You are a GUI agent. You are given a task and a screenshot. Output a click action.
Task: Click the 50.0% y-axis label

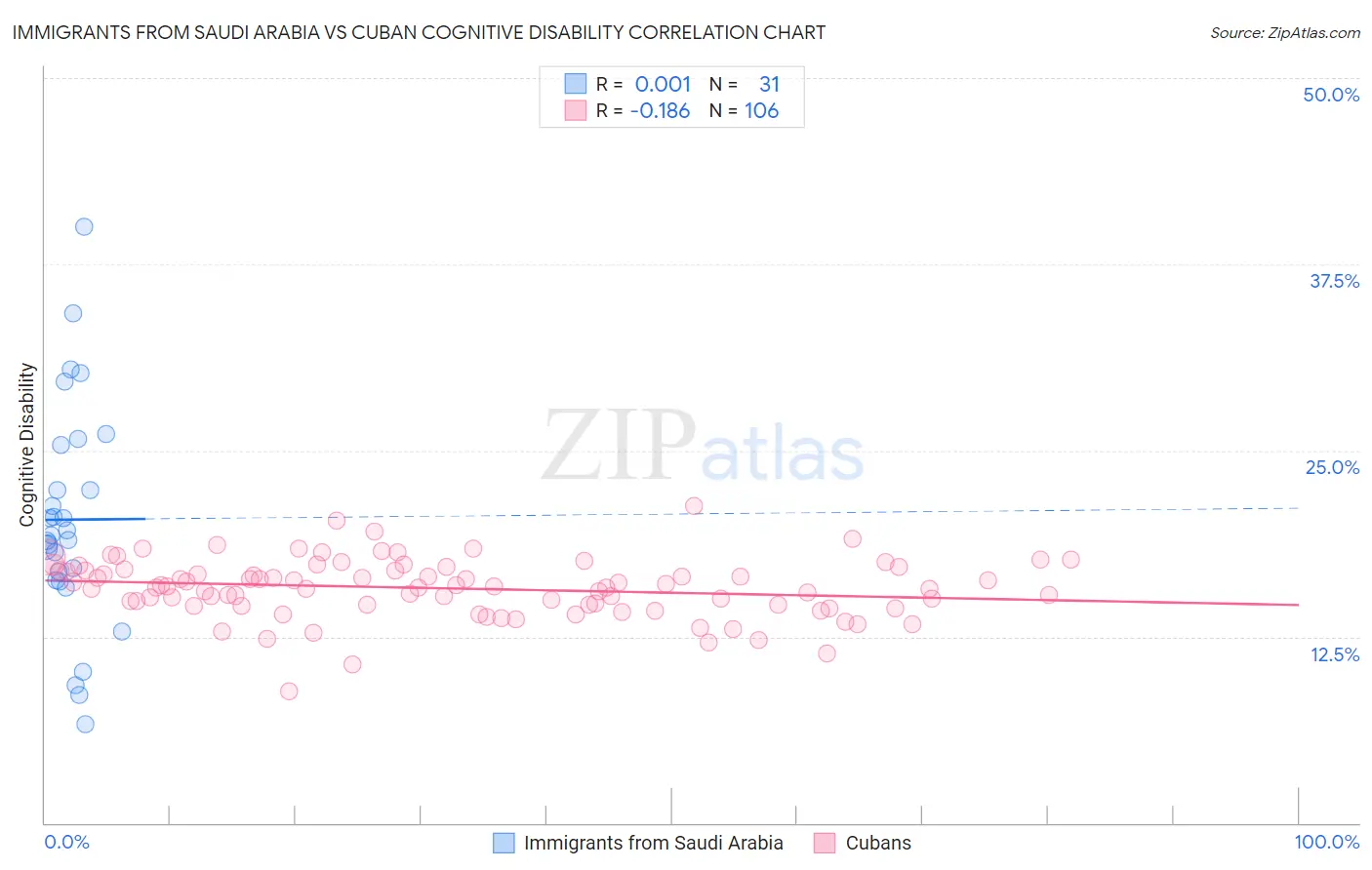[1331, 95]
